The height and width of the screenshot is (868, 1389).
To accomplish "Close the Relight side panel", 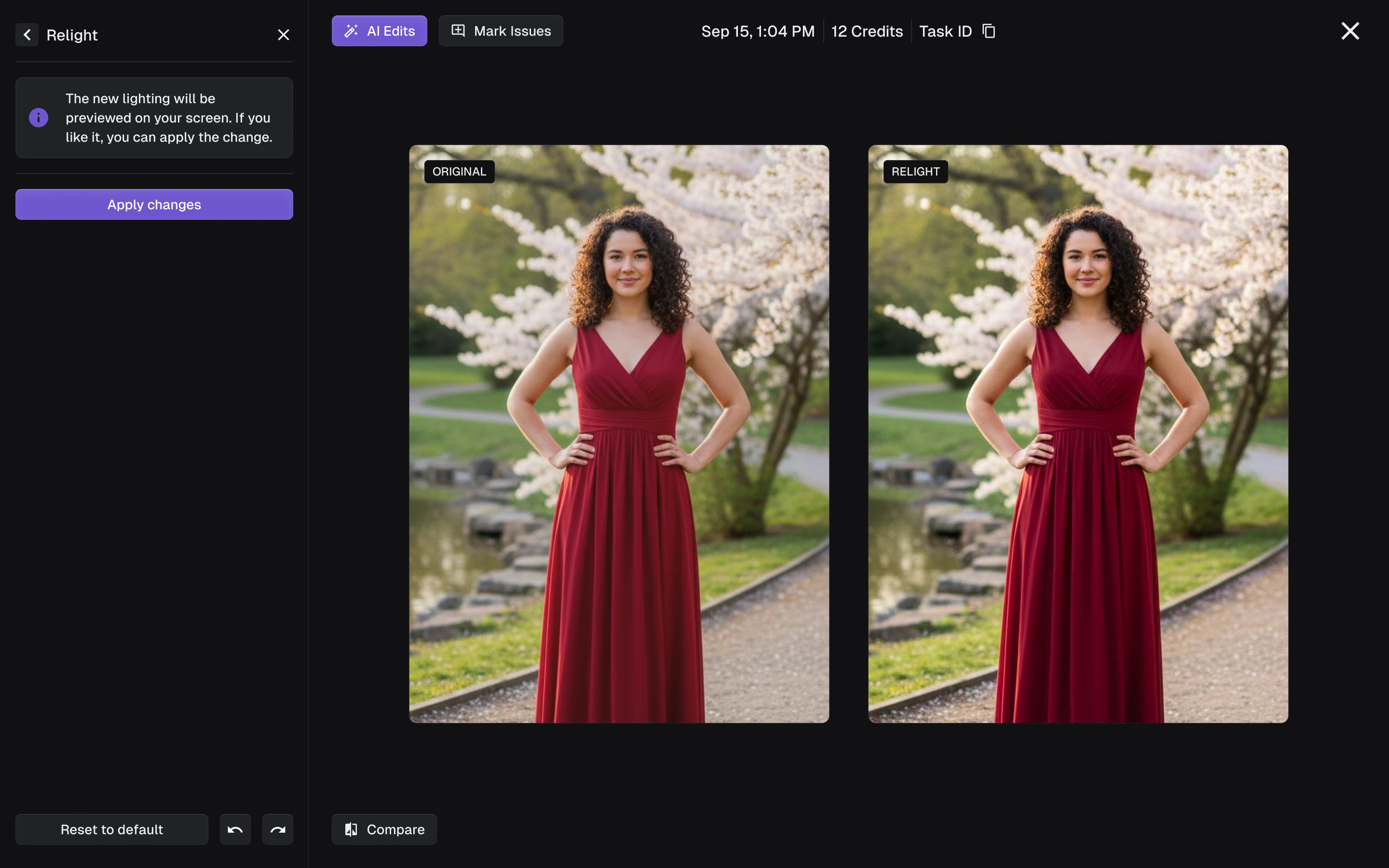I will [284, 35].
